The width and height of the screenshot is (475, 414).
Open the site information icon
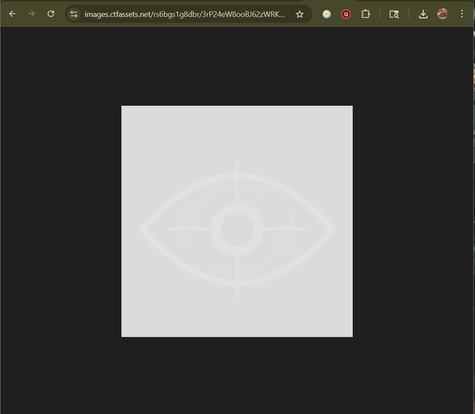[x=74, y=14]
